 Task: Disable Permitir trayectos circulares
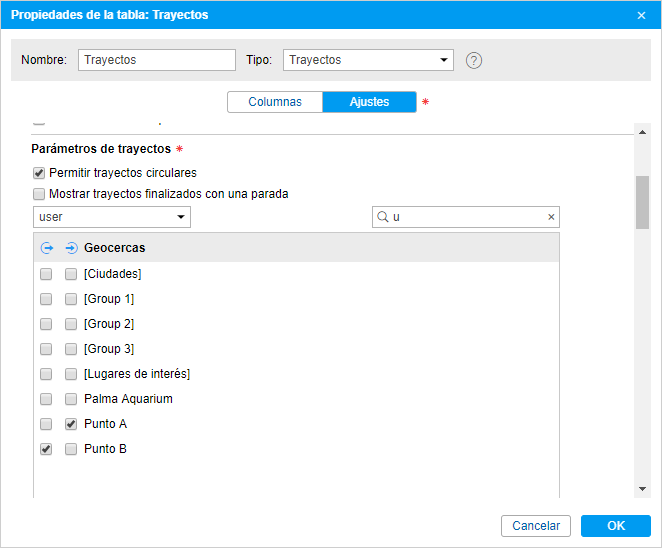(x=39, y=173)
